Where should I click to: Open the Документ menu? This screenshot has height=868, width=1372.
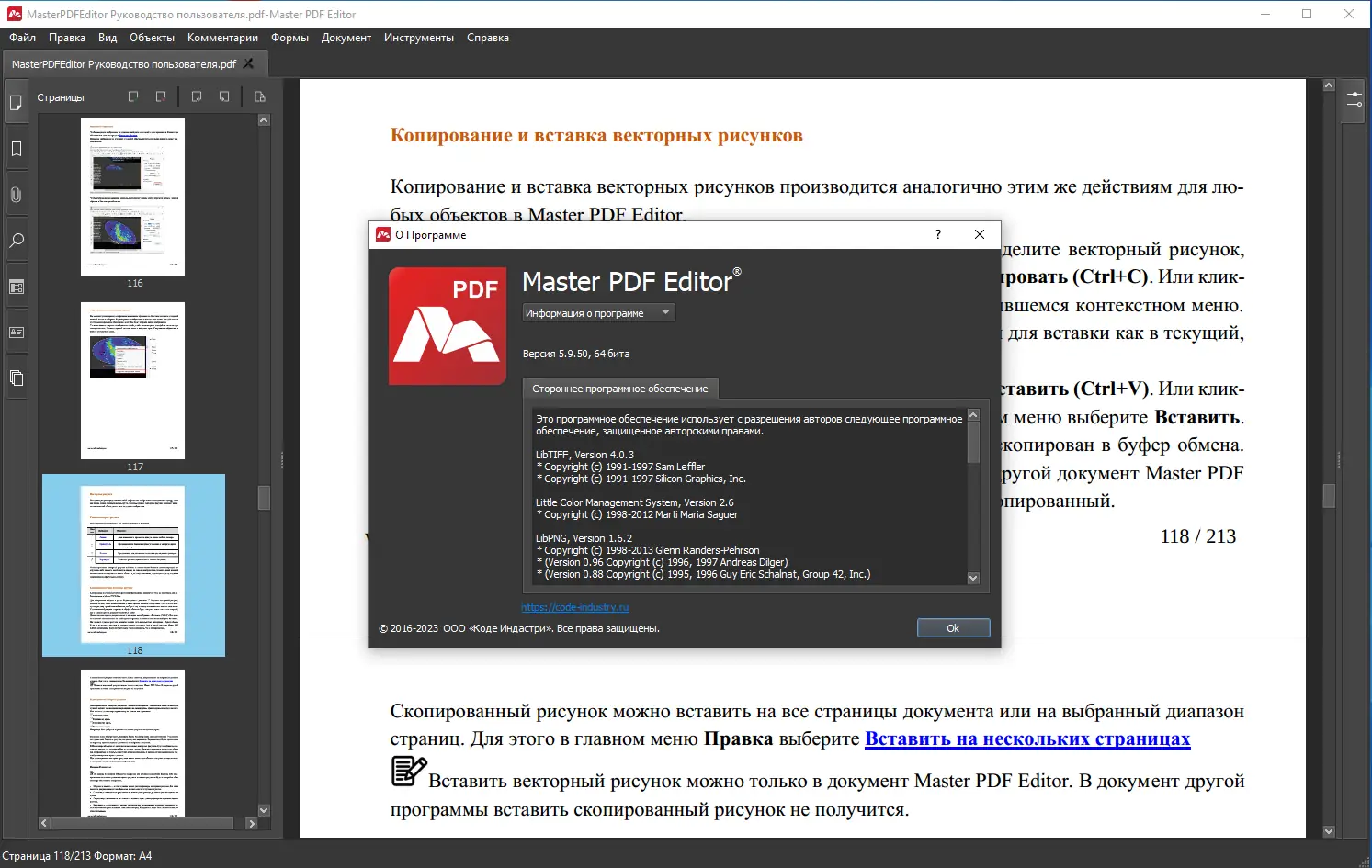click(346, 38)
